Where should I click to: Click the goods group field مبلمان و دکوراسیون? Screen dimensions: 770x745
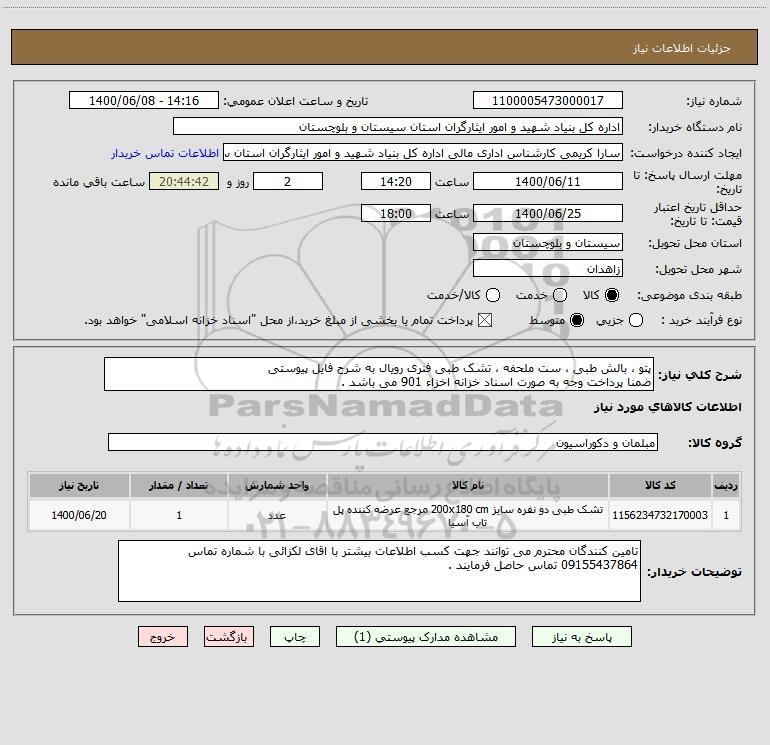[383, 442]
